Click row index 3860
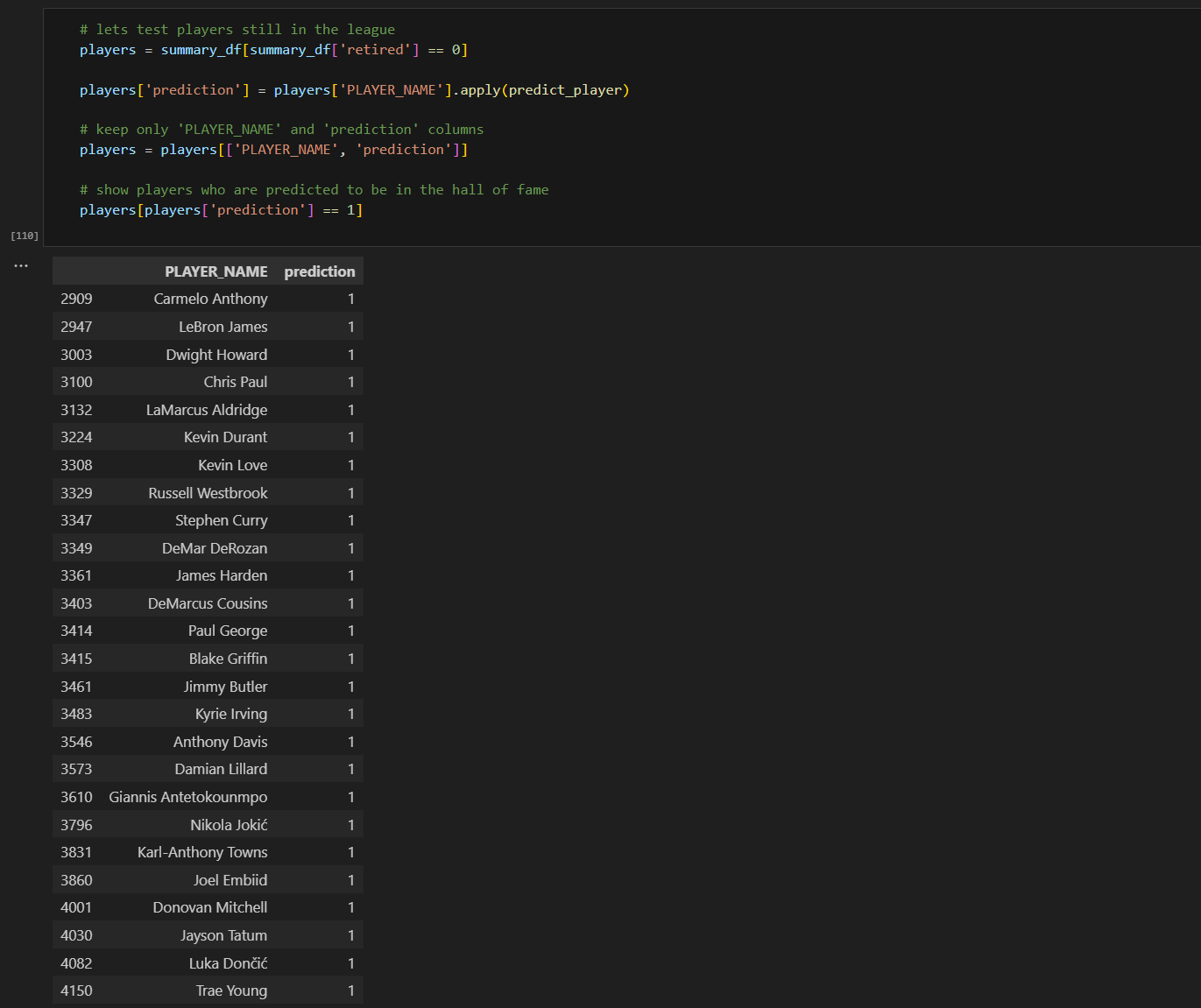 click(x=76, y=880)
